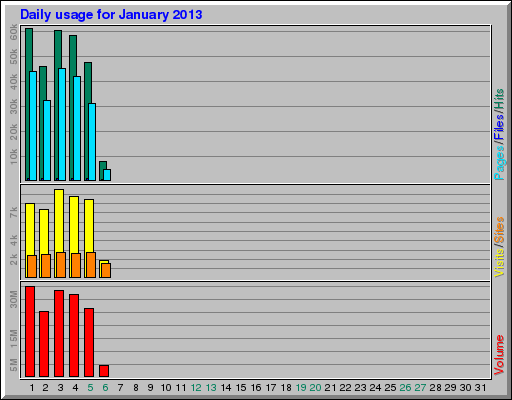Click the yellow 'Visits' legend word
Viewport: 512px width, 400px height.
click(499, 262)
